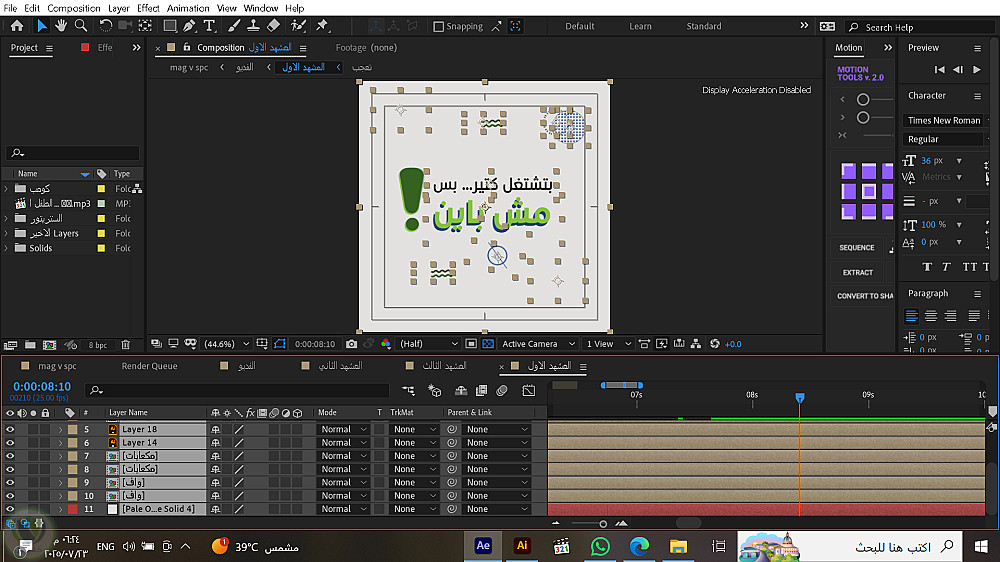The image size is (1000, 562).
Task: Choose the Pen tool
Action: click(189, 26)
